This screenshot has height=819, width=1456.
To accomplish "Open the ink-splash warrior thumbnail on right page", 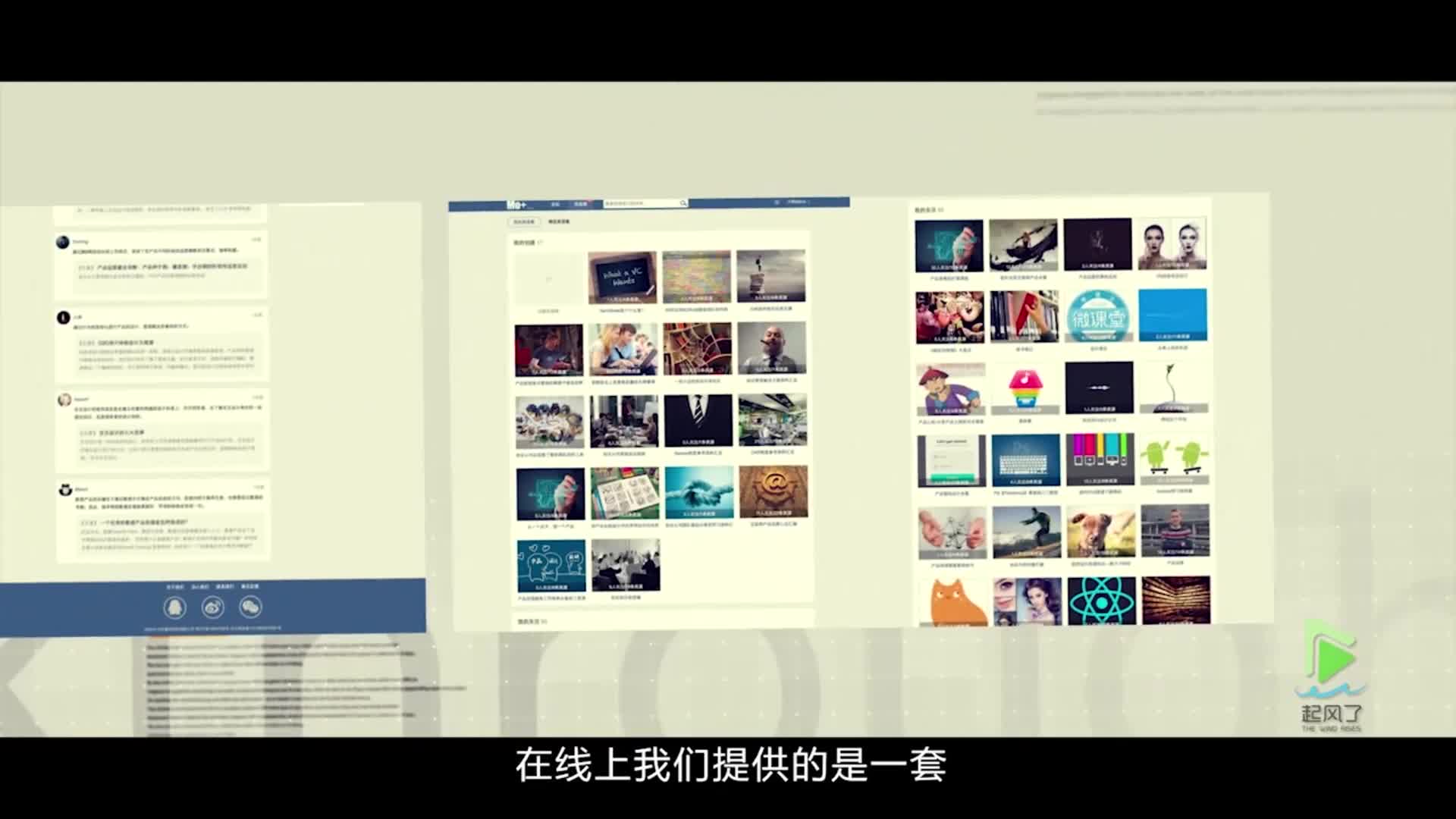I will tap(1023, 245).
